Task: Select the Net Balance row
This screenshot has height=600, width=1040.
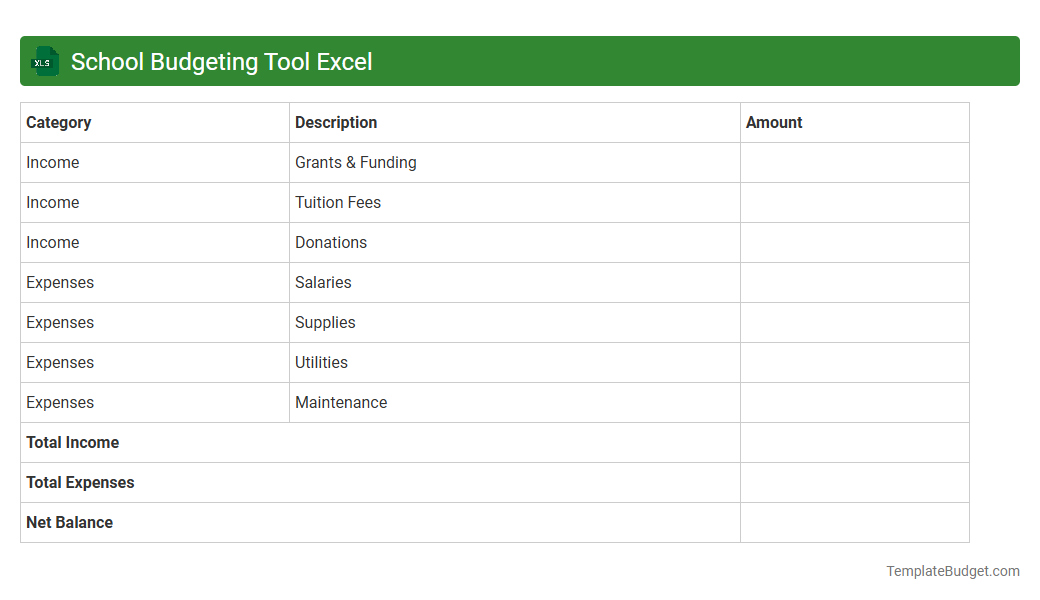Action: tap(69, 522)
